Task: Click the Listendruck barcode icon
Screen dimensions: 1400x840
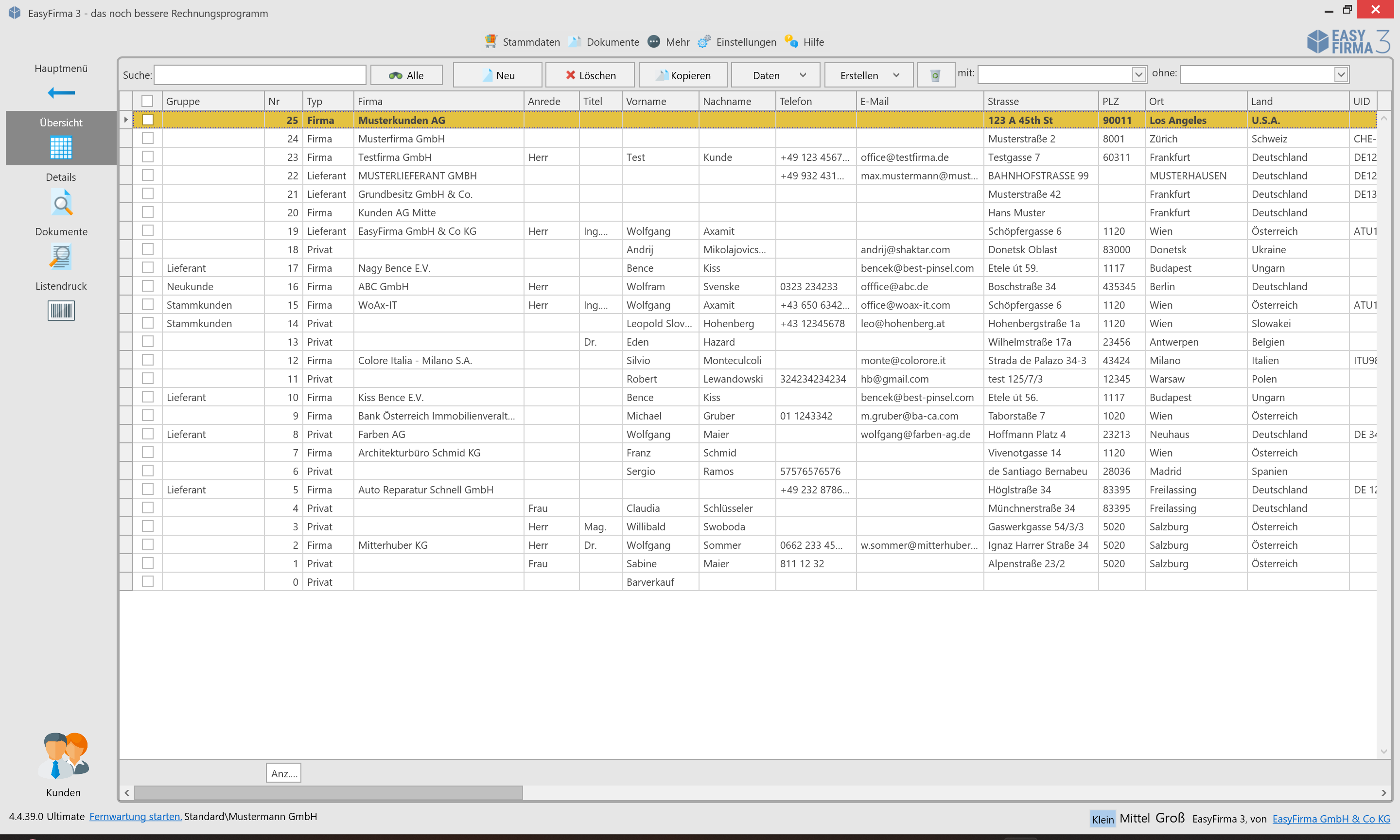Action: (61, 311)
